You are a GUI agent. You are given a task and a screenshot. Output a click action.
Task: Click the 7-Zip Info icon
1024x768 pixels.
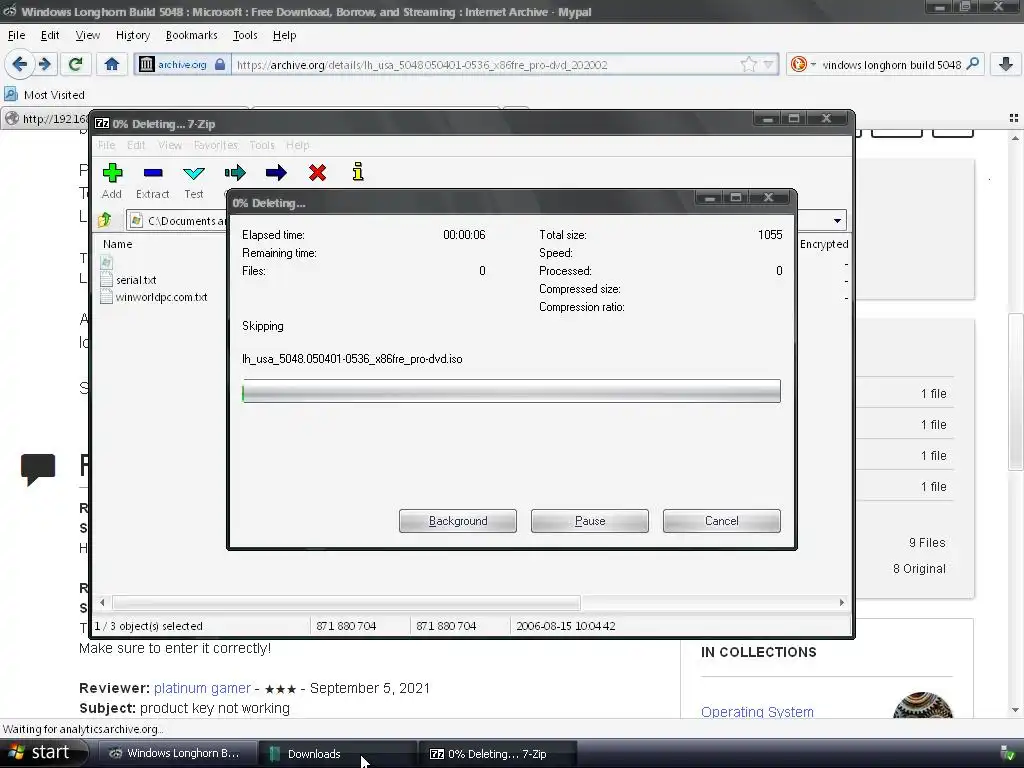358,172
